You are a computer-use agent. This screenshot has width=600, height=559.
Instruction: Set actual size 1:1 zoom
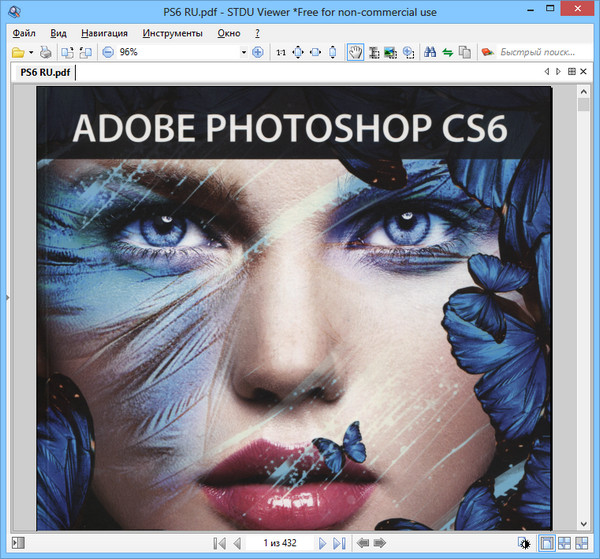click(280, 52)
